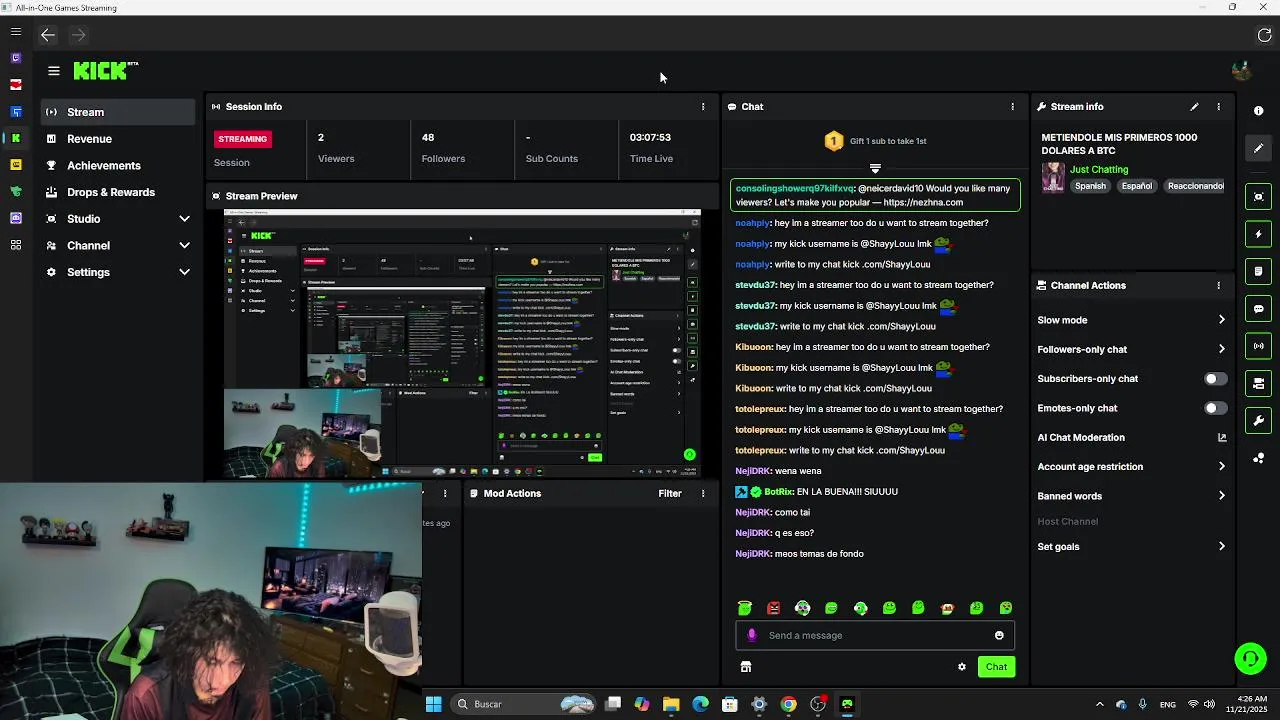The width and height of the screenshot is (1280, 720).
Task: Open the Mod Actions Filter
Action: pyautogui.click(x=670, y=493)
